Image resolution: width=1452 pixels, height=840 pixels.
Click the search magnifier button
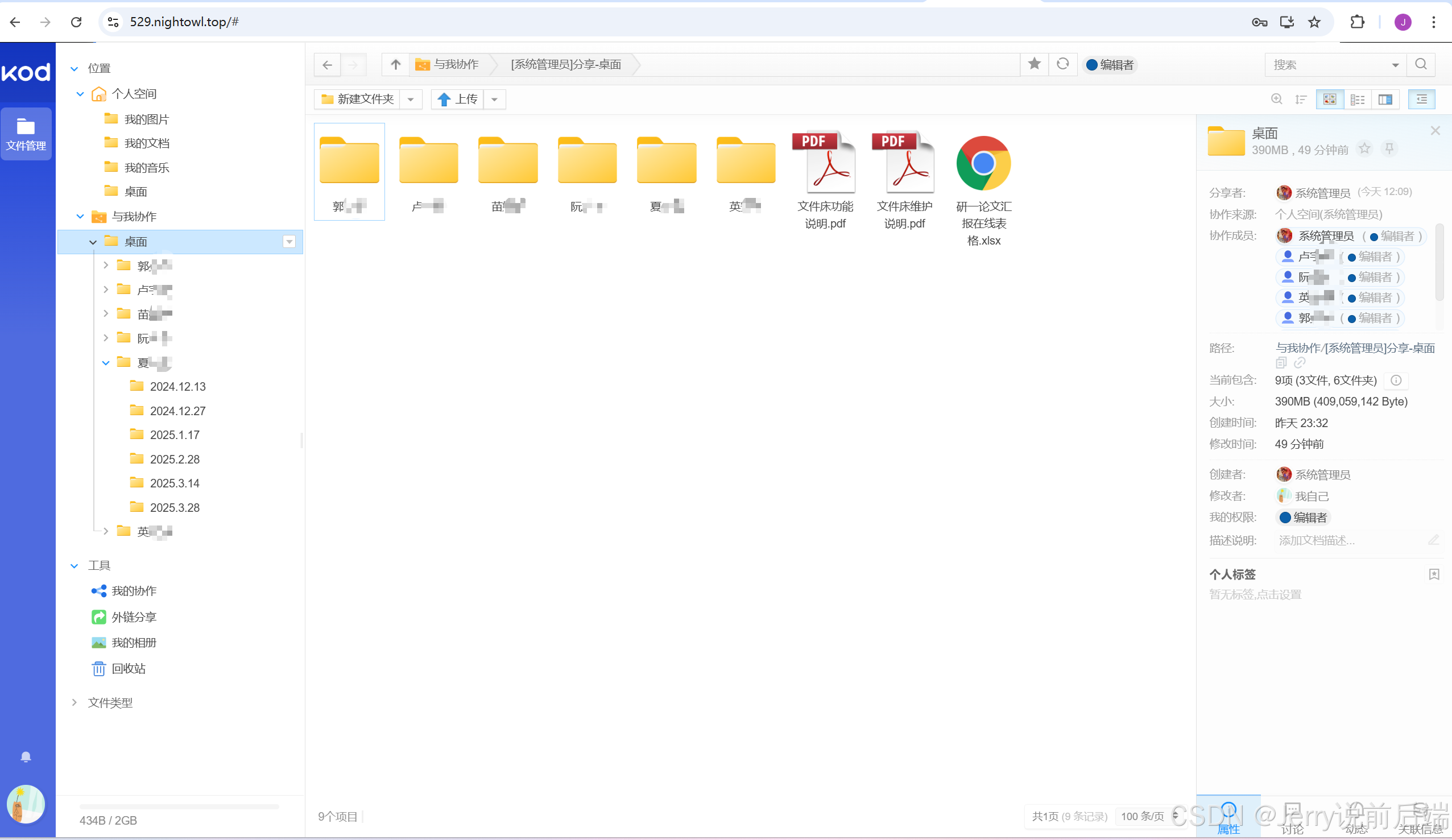click(1420, 64)
